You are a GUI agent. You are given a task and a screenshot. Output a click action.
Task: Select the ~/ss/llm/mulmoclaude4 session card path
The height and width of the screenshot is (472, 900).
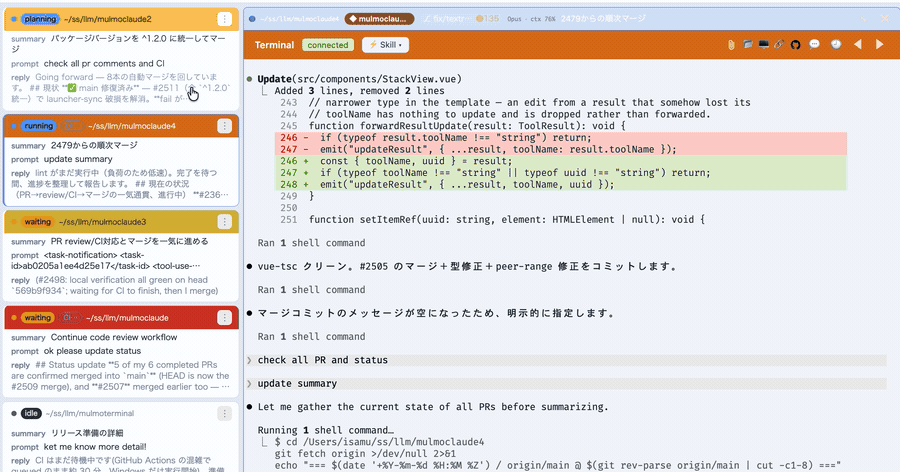coord(131,126)
